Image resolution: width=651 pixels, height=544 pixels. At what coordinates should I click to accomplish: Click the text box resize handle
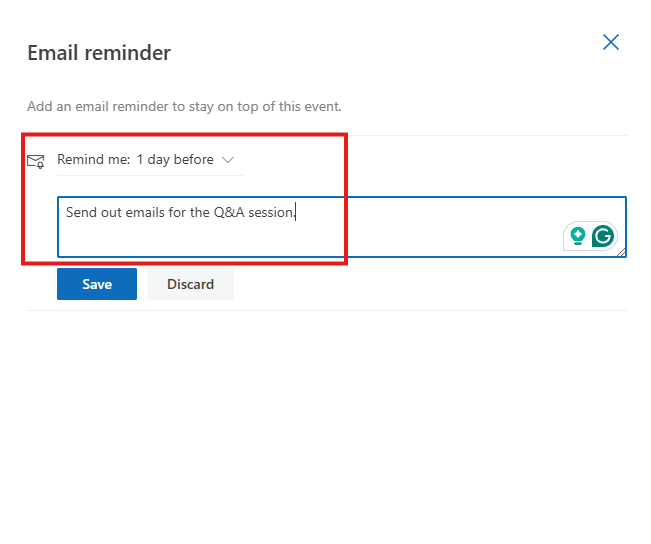click(621, 252)
